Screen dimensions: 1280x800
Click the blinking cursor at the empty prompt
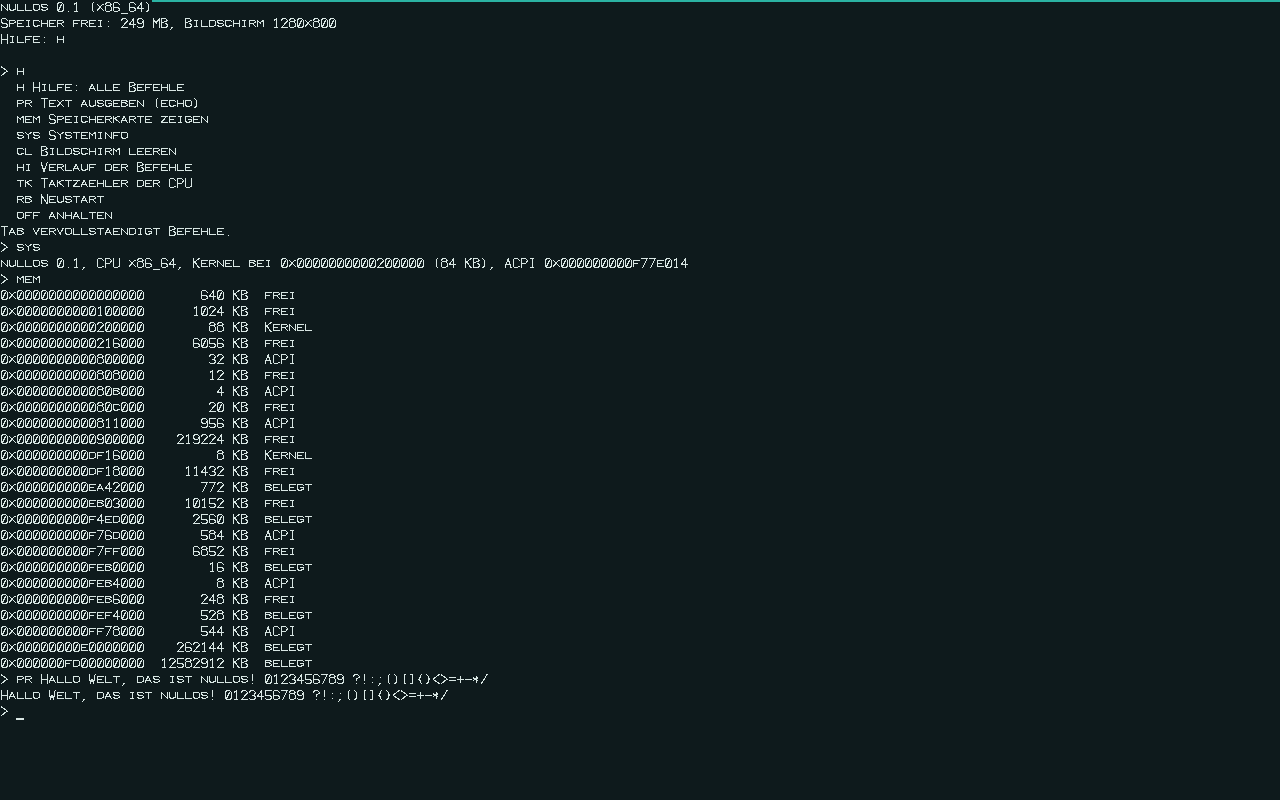(20, 718)
